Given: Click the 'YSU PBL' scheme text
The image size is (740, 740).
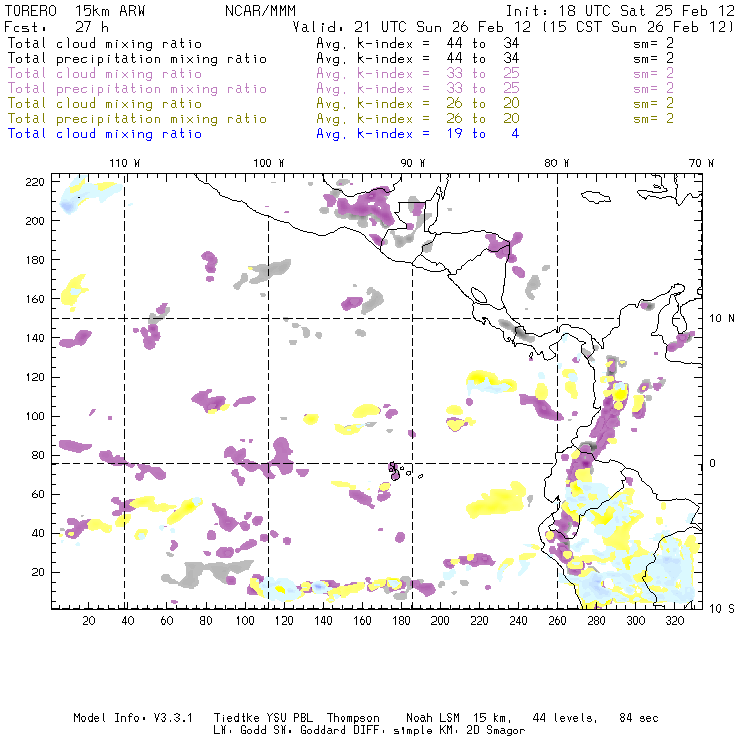Looking at the screenshot, I should pyautogui.click(x=289, y=718).
